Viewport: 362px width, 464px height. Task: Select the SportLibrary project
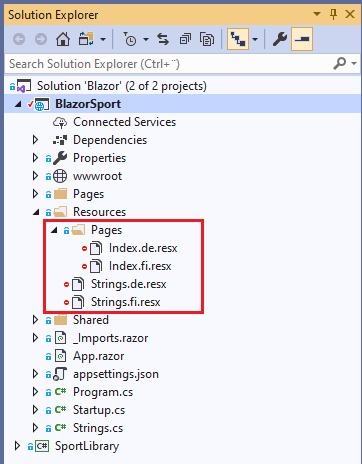(87, 446)
